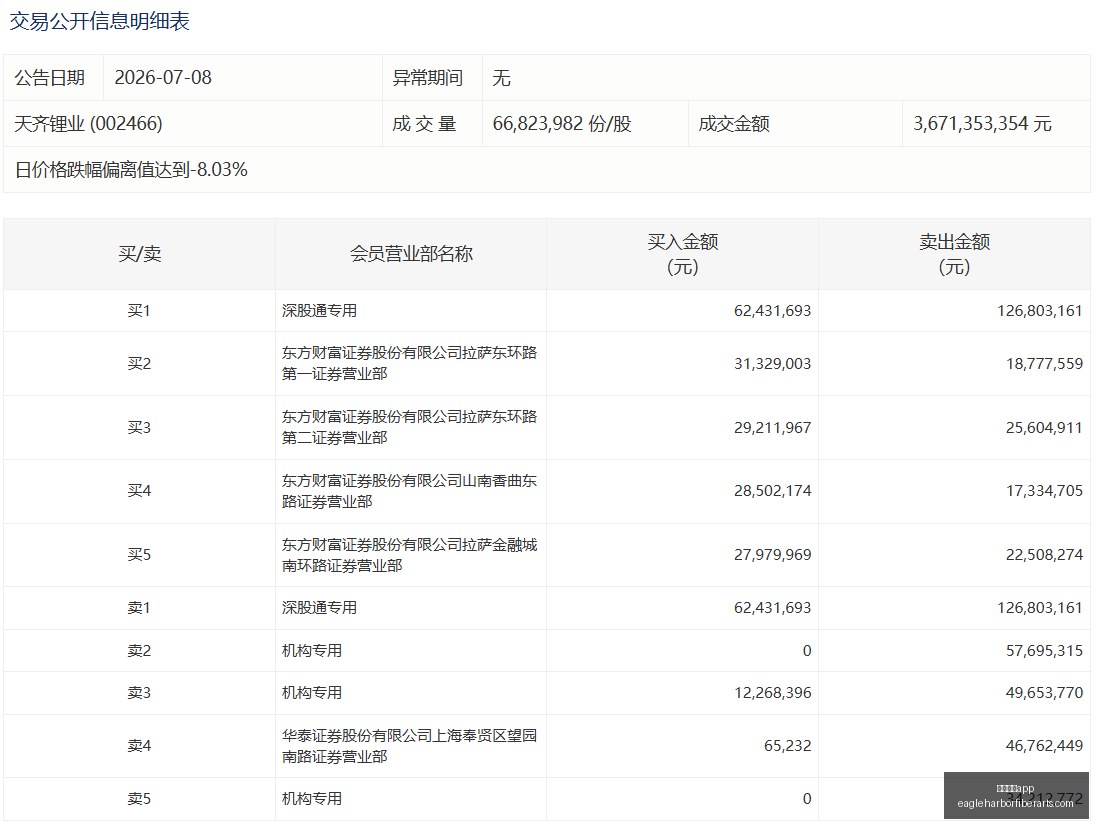Select buy amount 29,211,967
Viewport: 1100px width, 830px height.
pos(772,427)
